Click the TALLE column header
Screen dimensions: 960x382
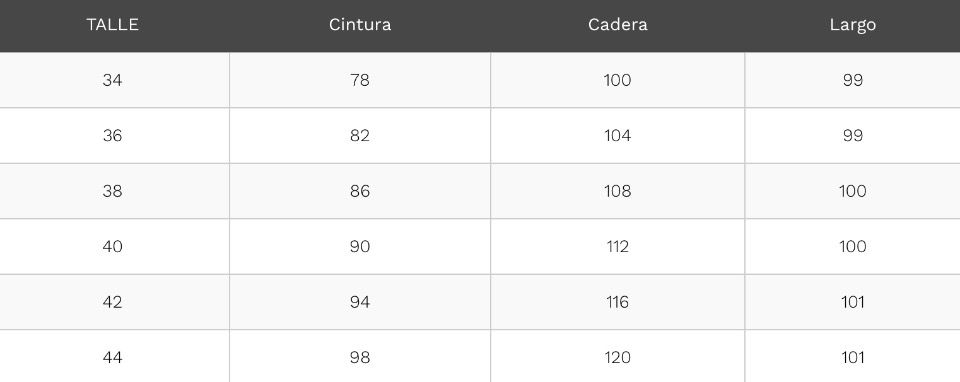coord(113,25)
